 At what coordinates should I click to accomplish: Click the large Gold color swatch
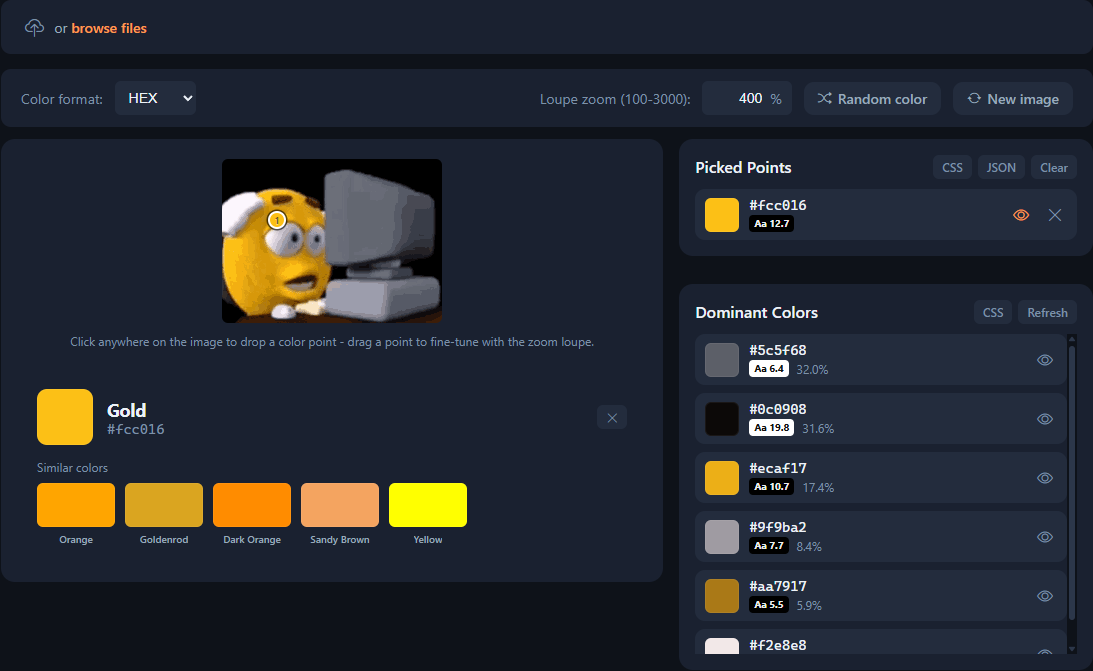coord(65,417)
